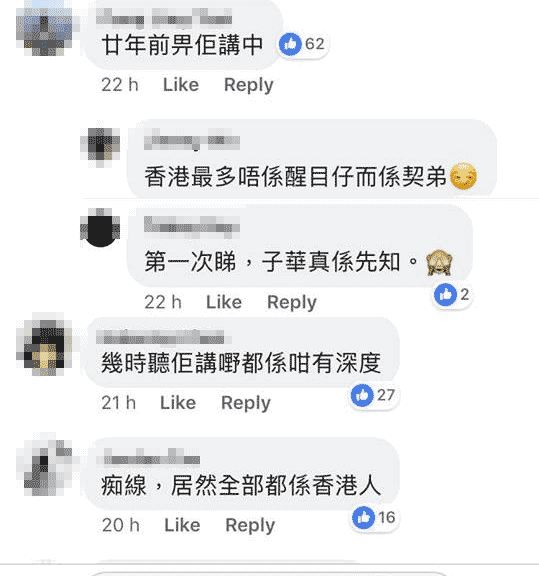Open reactions on the 27-likes thumbs-up icon
This screenshot has height=576, width=539.
362,395
